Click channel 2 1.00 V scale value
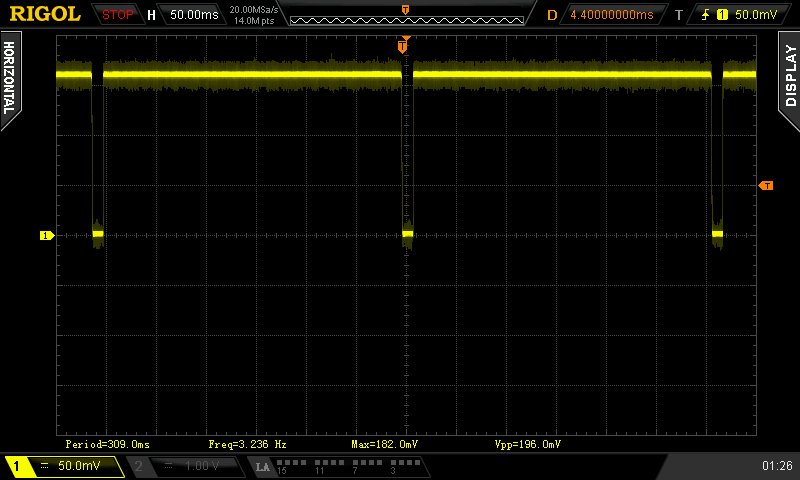Screen dimensions: 800x480 (202, 466)
